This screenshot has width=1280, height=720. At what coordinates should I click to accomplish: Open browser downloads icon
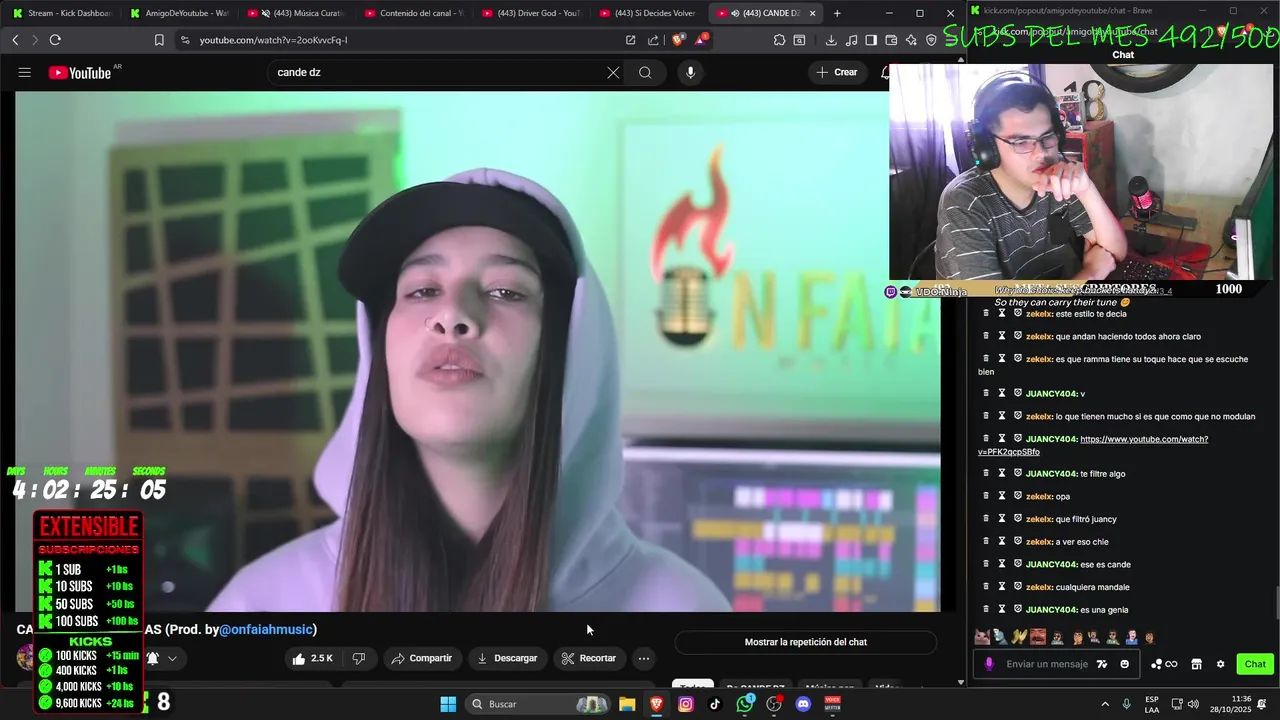point(831,40)
